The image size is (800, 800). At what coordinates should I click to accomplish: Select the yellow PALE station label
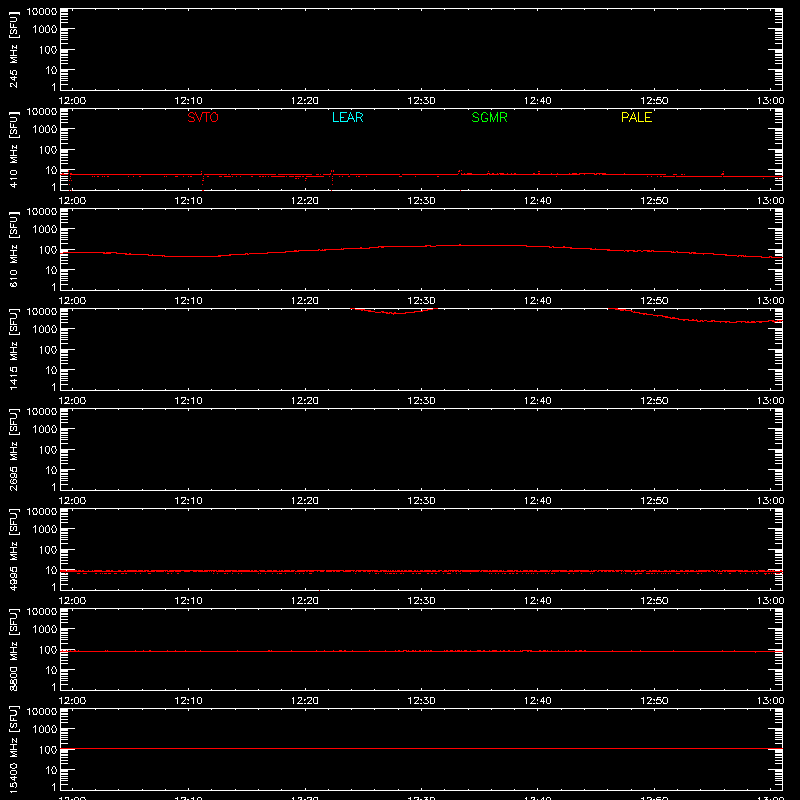(636, 117)
